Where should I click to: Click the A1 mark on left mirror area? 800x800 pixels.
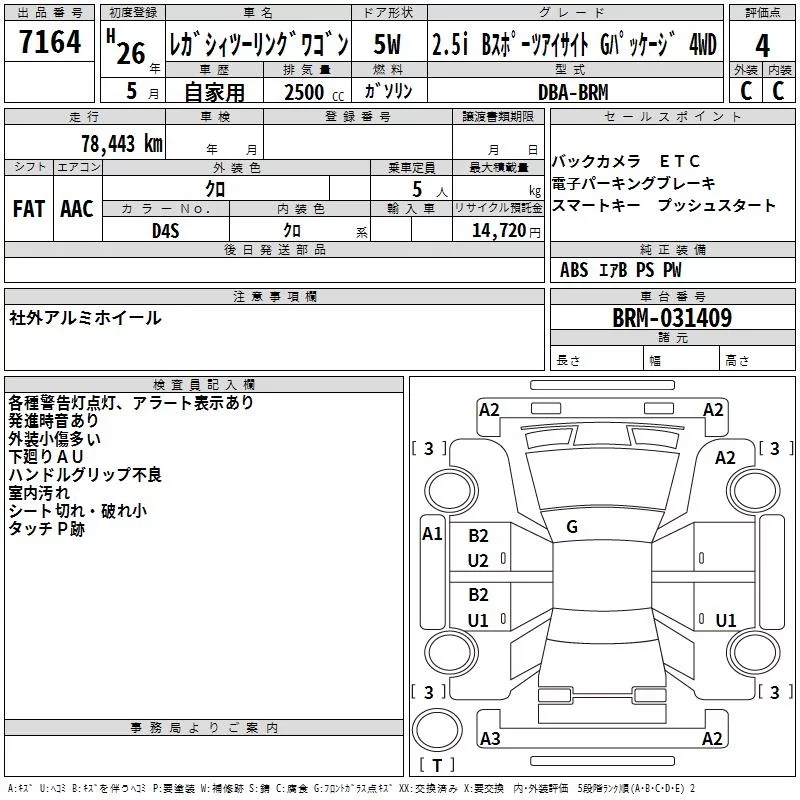tap(432, 534)
